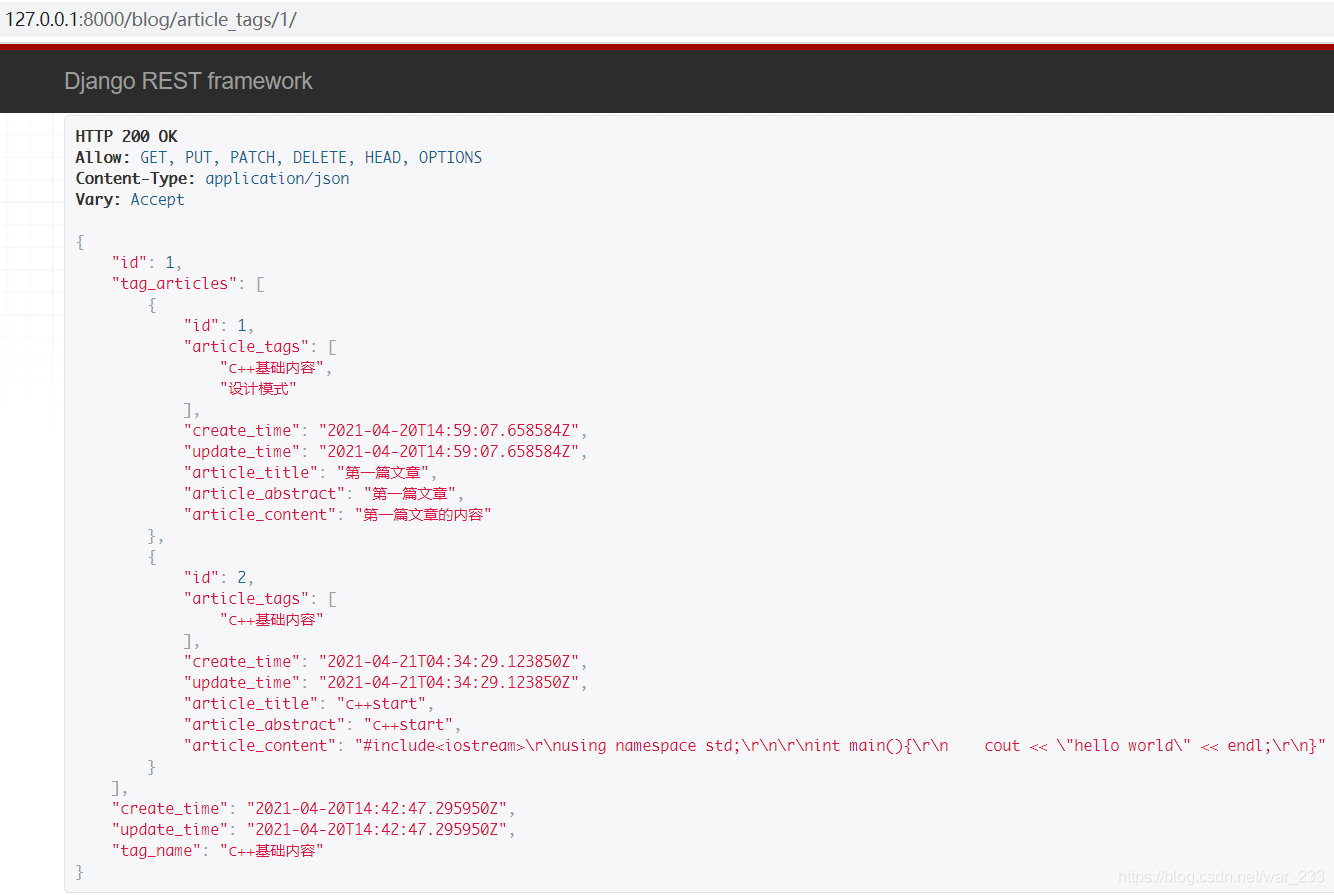Click the "设计模式" tag string
Viewport: 1334px width, 895px height.
click(258, 388)
